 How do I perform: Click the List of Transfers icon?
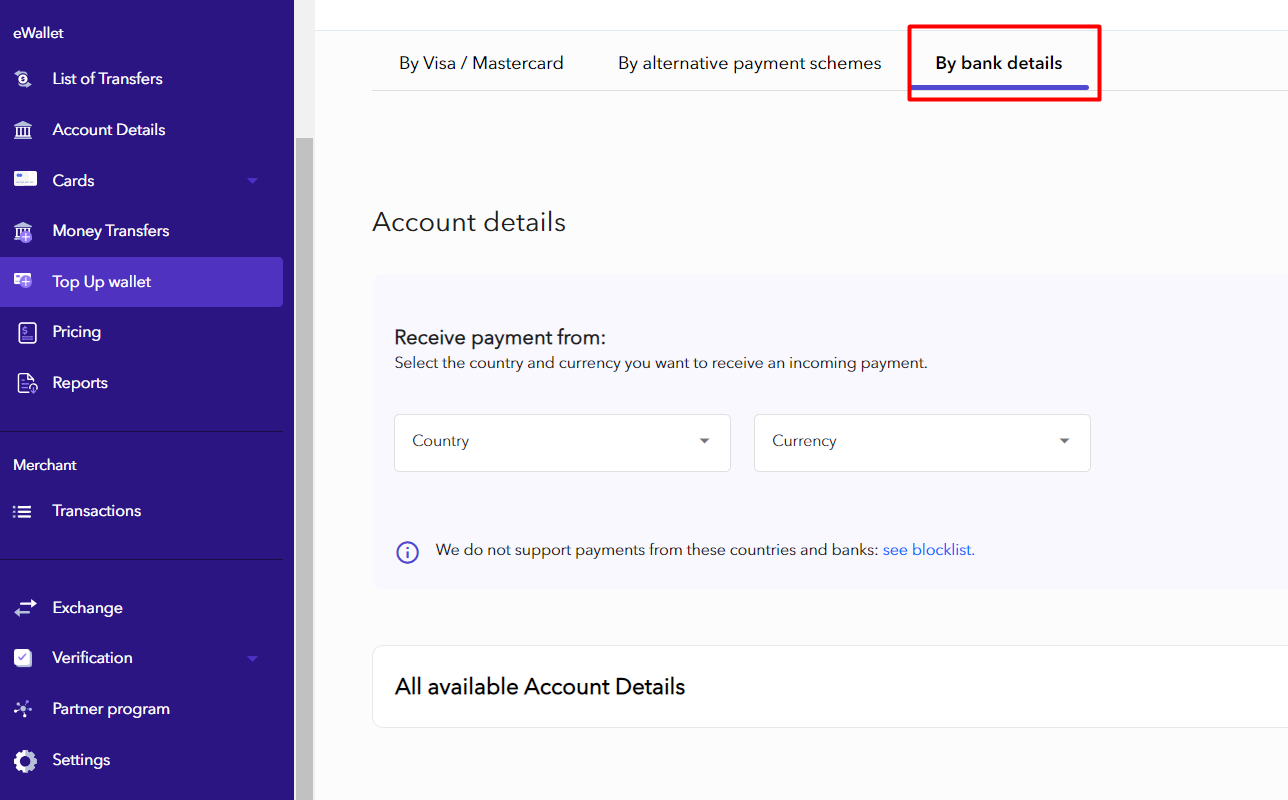tap(24, 79)
